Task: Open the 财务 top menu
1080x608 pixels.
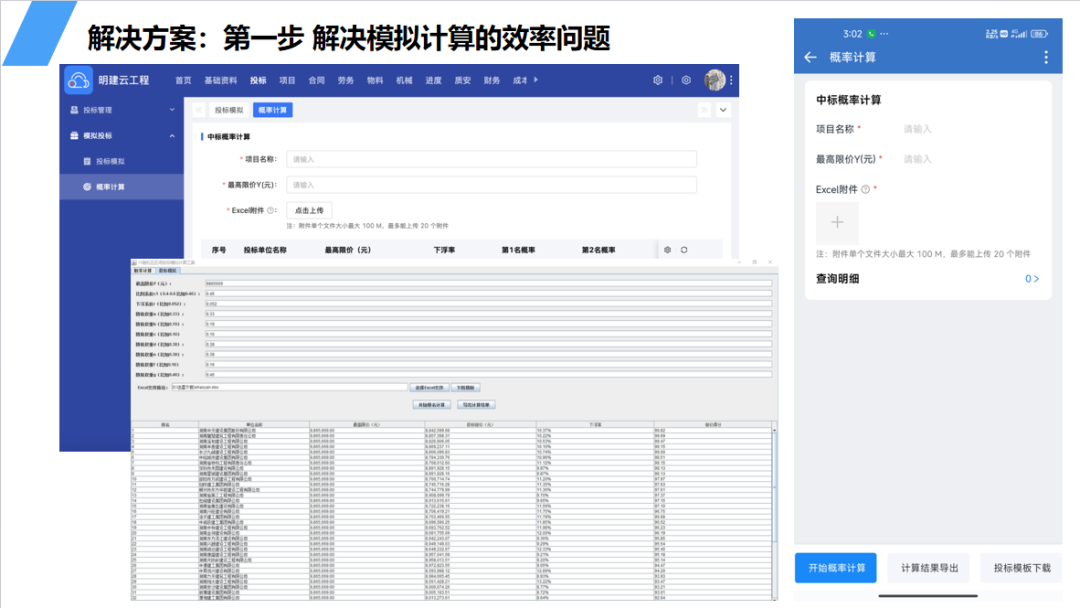Action: pos(492,81)
